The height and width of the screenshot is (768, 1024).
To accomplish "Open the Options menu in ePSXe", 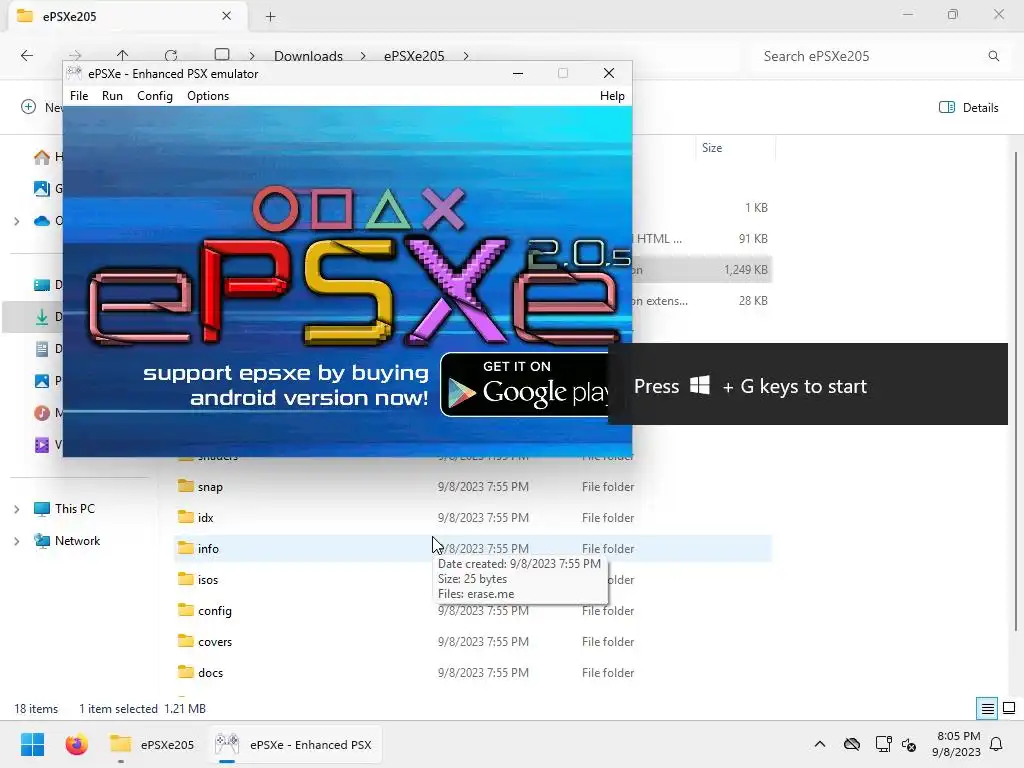I will (x=208, y=96).
